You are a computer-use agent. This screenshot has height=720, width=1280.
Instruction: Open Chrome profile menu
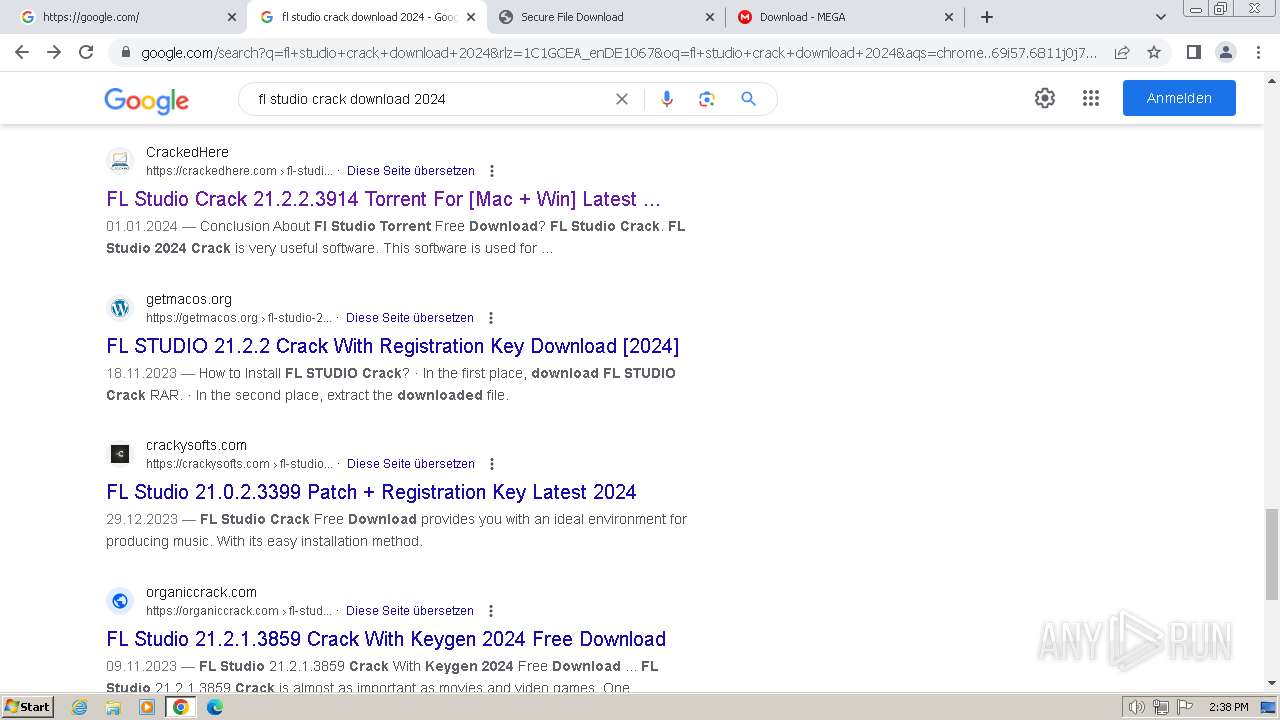(1225, 52)
